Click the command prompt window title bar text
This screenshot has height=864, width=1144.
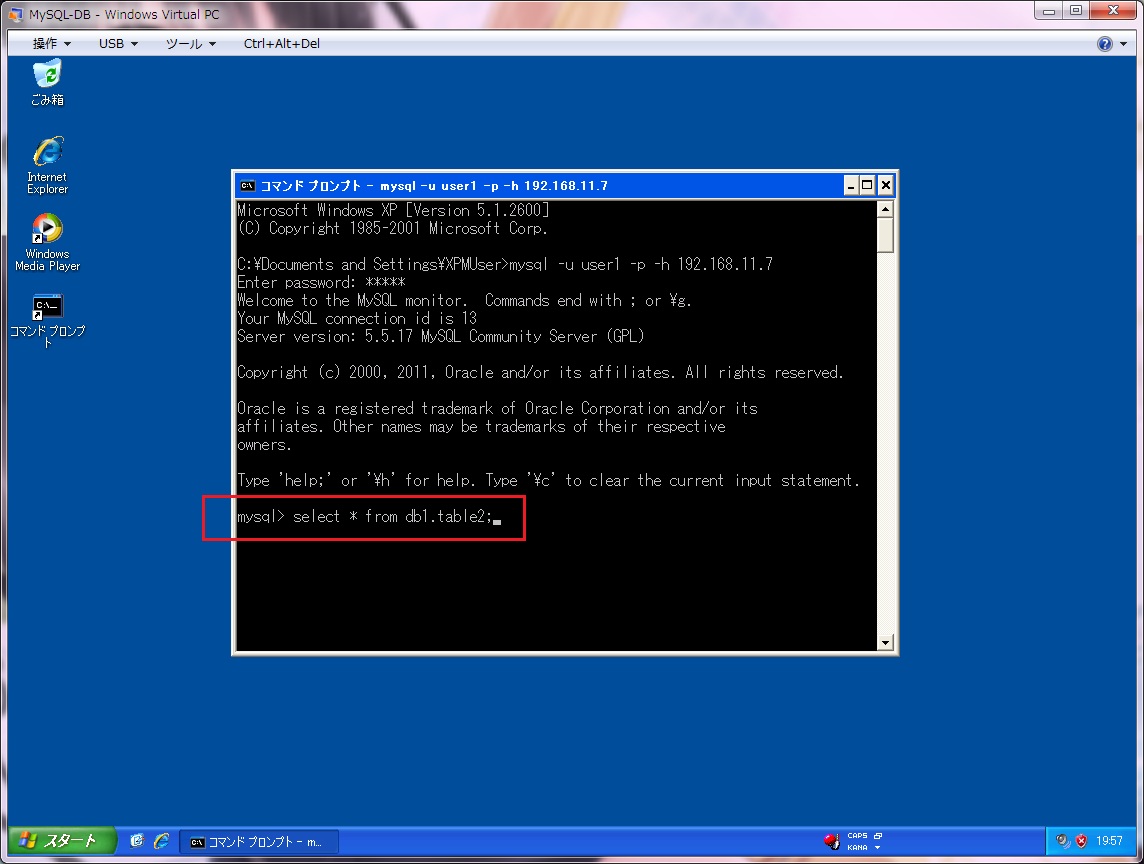[x=434, y=185]
